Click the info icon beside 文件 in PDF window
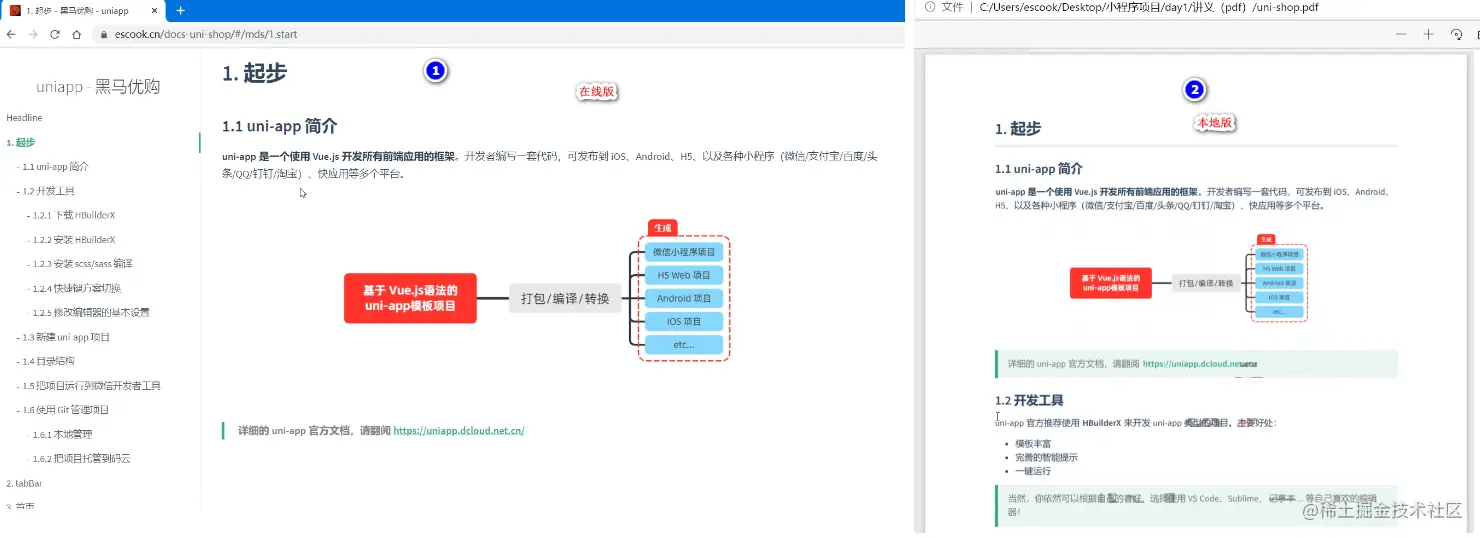Screen dimensions: 1480x538 [929, 7]
